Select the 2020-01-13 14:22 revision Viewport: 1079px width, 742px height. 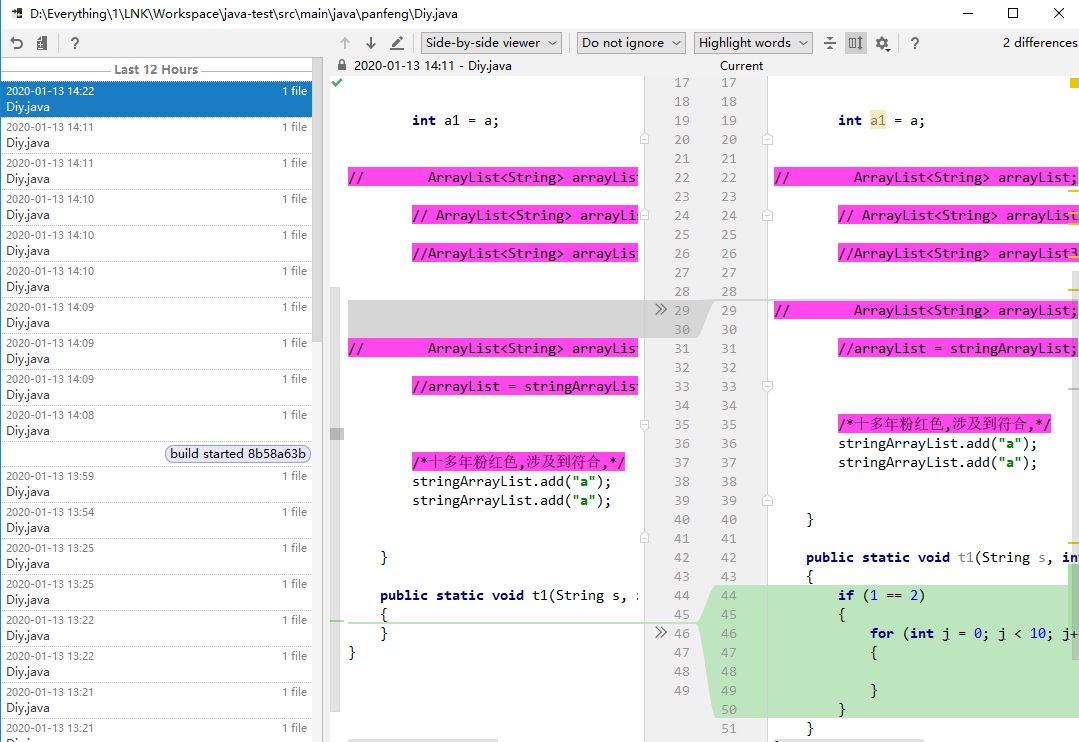pos(156,98)
